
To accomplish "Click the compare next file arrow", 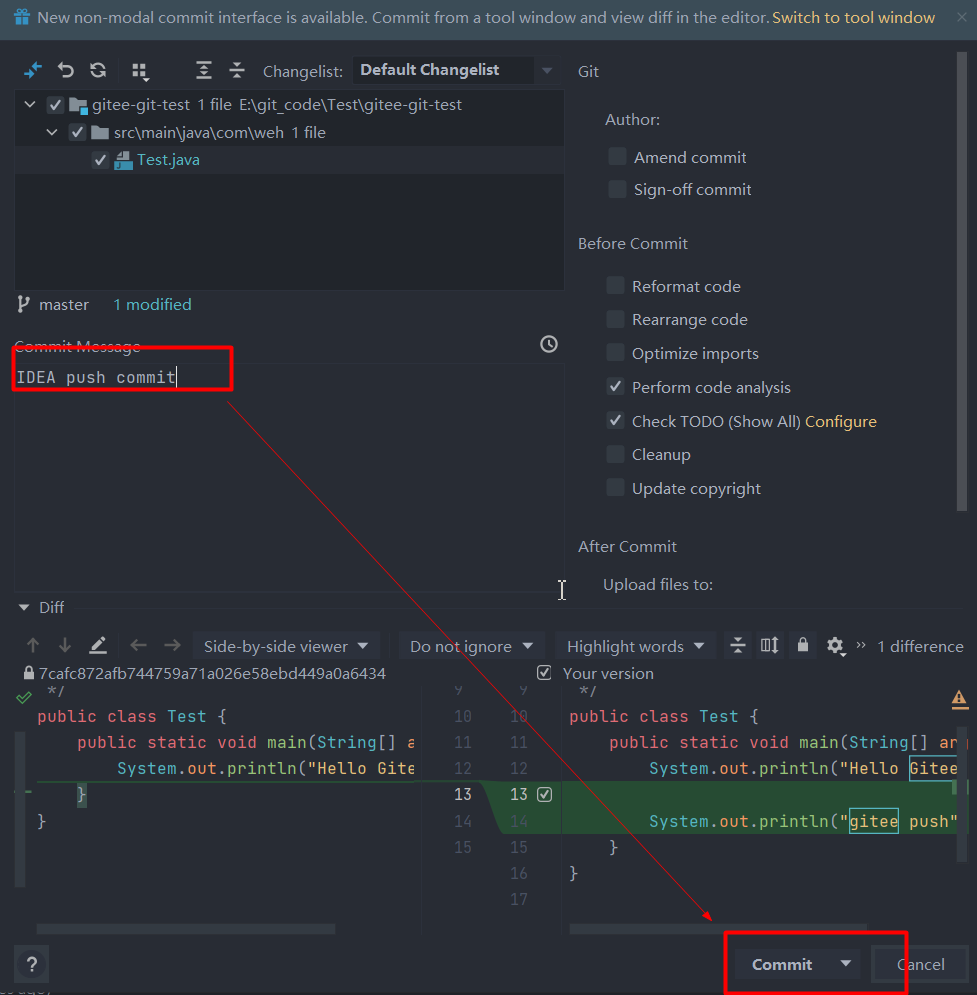I will click(172, 646).
